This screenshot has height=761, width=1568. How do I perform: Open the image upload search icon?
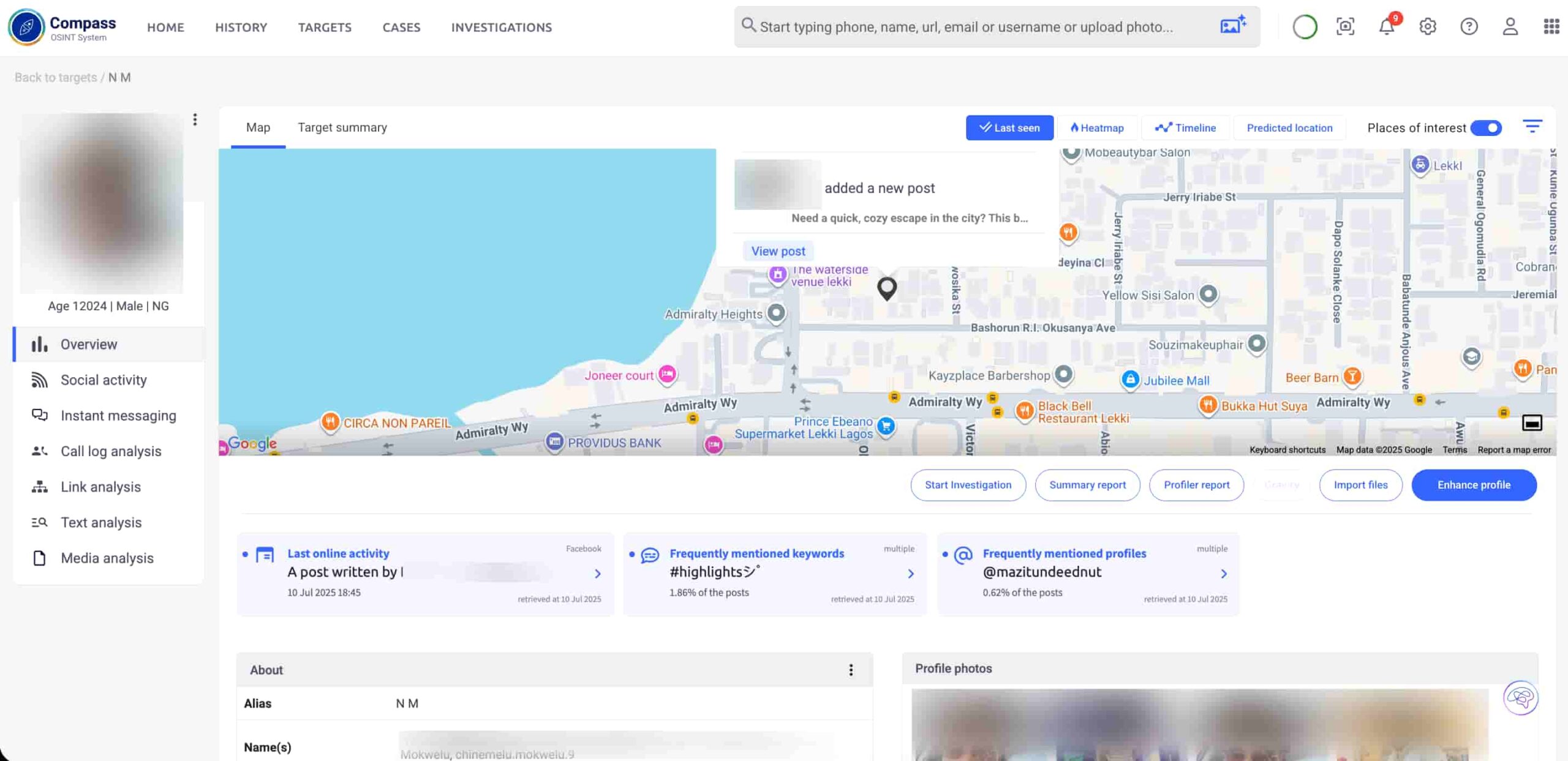pos(1232,26)
